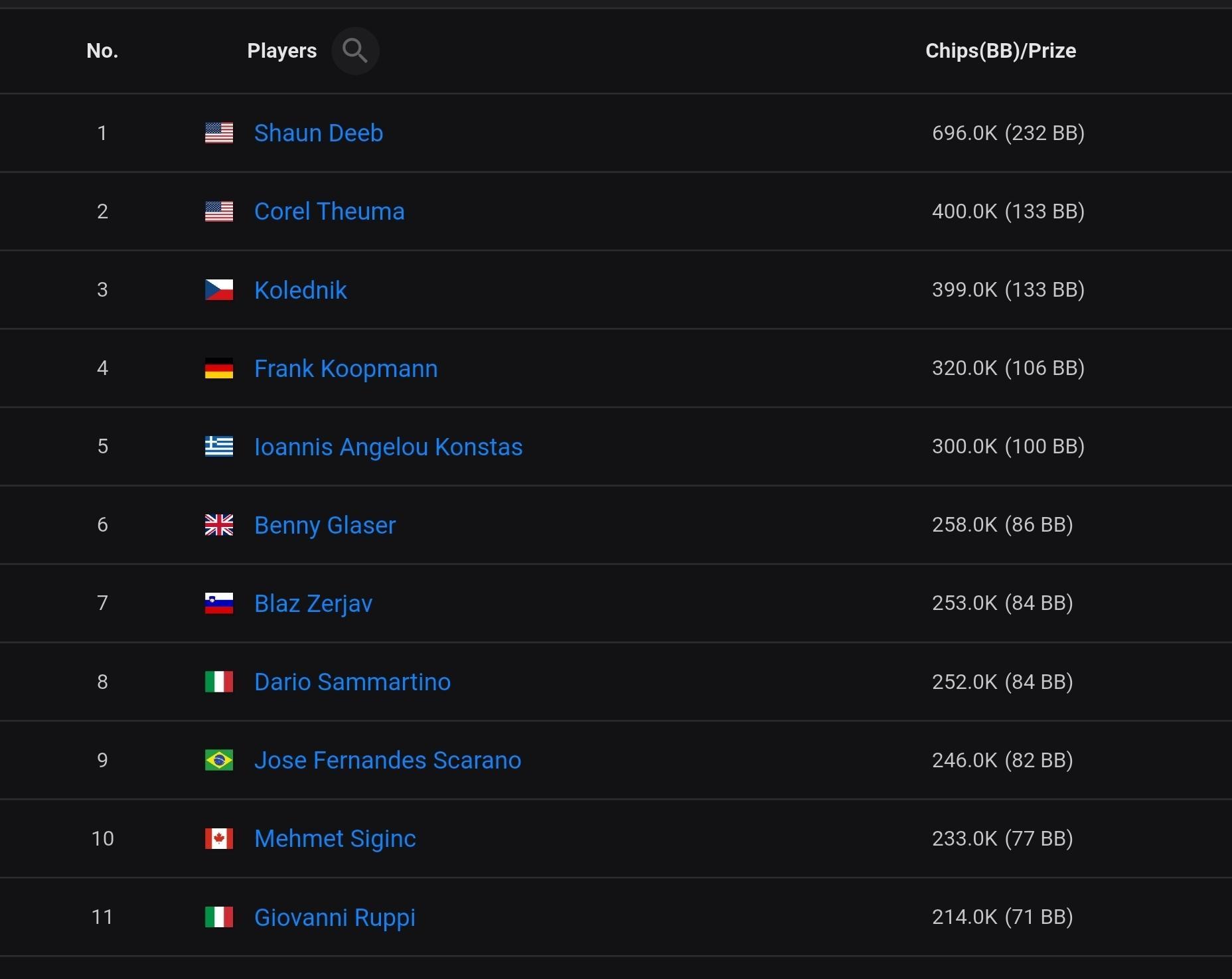Click the player search magnifier icon
1232x979 pixels.
click(x=355, y=50)
